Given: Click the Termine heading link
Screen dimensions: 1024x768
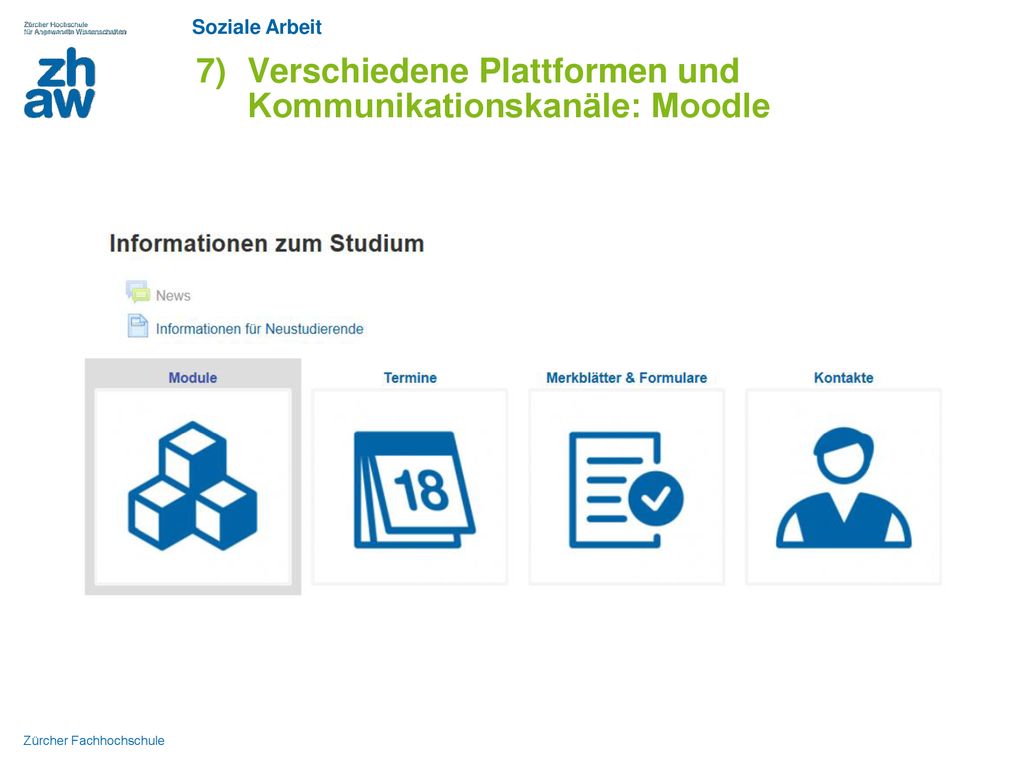Looking at the screenshot, I should coord(410,377).
